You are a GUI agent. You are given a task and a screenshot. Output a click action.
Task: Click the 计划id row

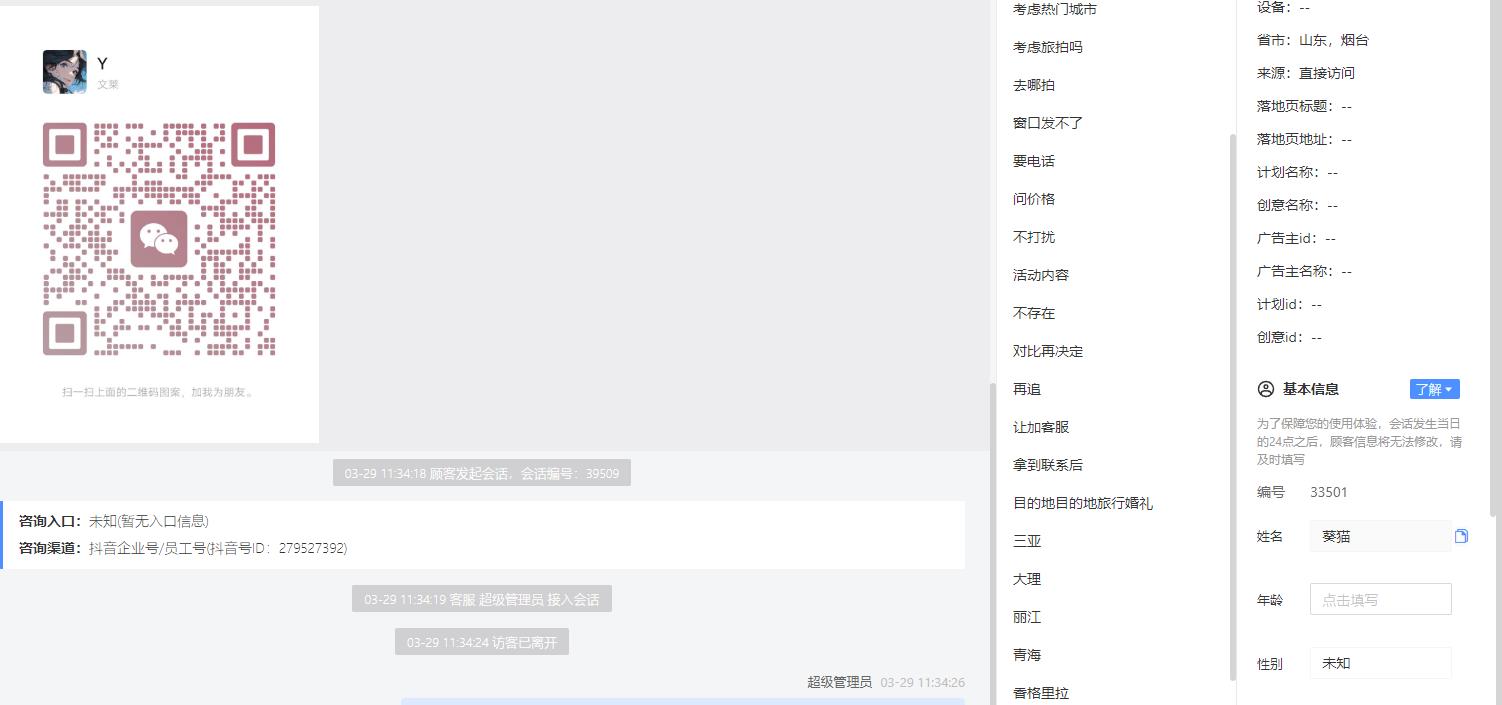coord(1289,304)
